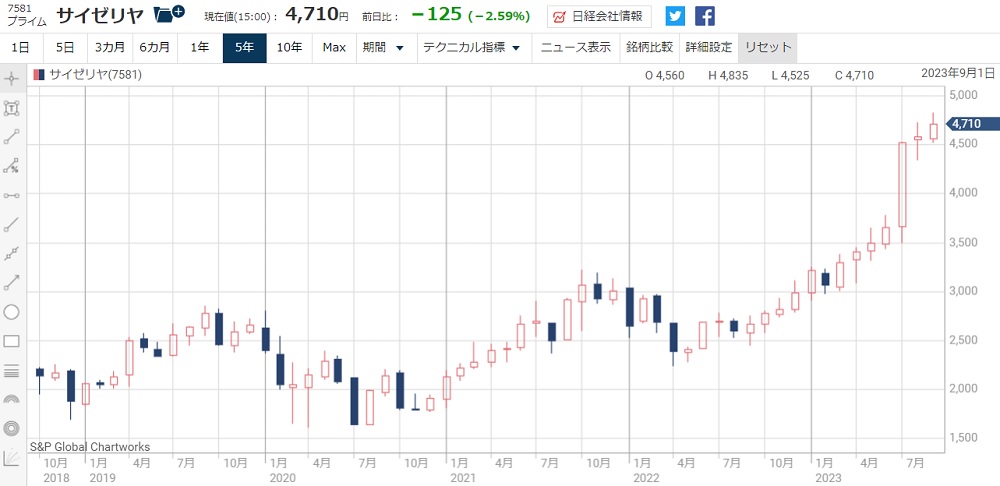Click the H 4,835 high value
Image resolution: width=1000 pixels, height=486 pixels.
pos(728,75)
